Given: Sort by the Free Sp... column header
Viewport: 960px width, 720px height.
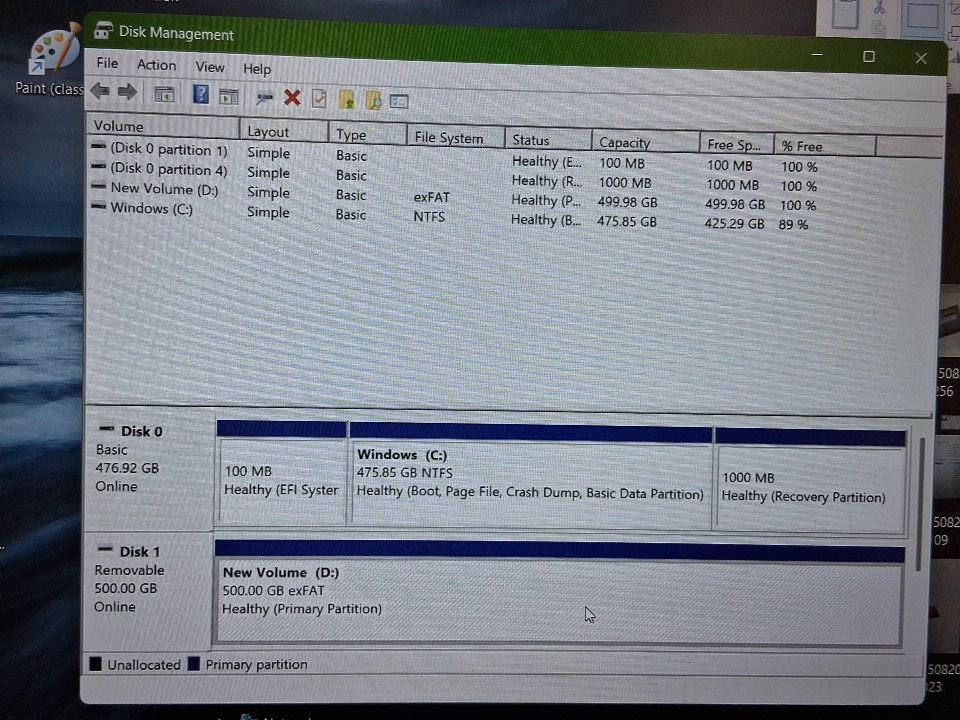Looking at the screenshot, I should pyautogui.click(x=737, y=145).
